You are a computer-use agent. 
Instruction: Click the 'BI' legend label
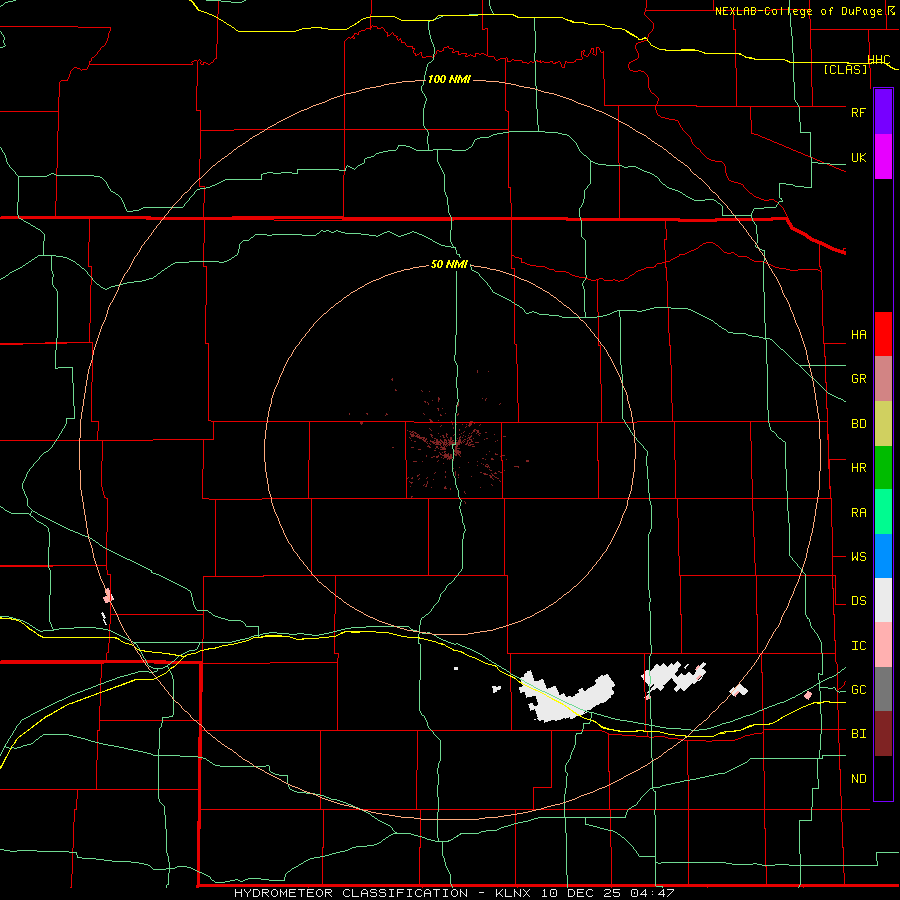pos(858,734)
